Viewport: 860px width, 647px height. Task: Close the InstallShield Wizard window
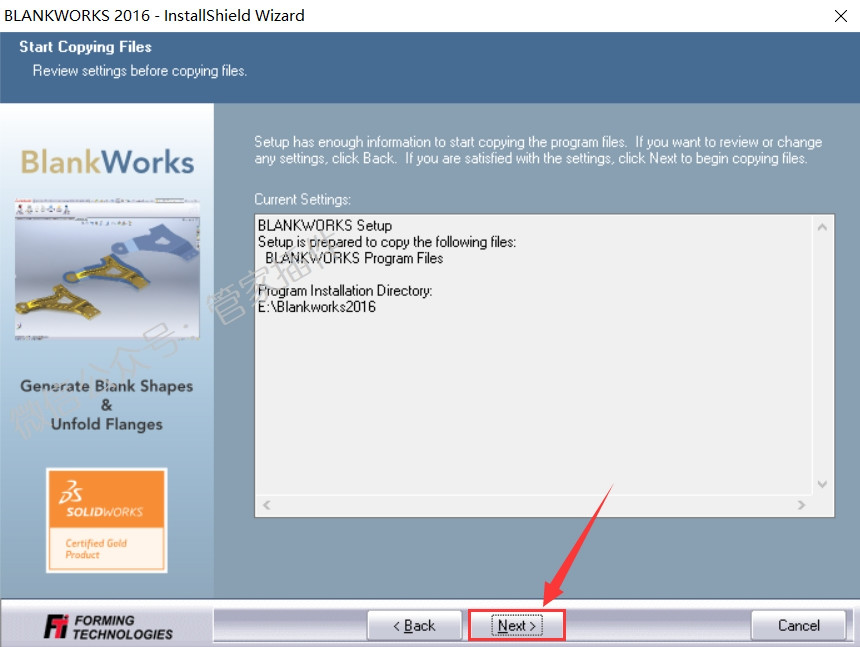[841, 16]
